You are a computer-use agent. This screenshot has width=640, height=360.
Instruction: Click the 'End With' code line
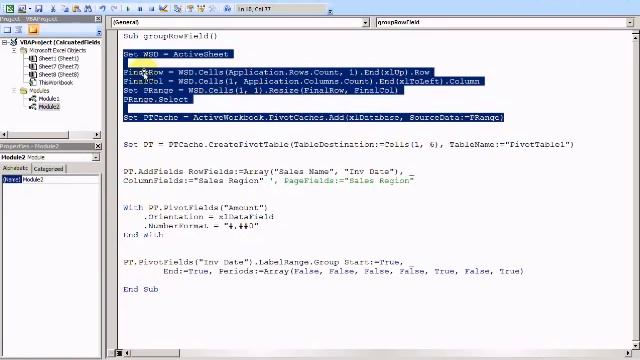coord(143,235)
